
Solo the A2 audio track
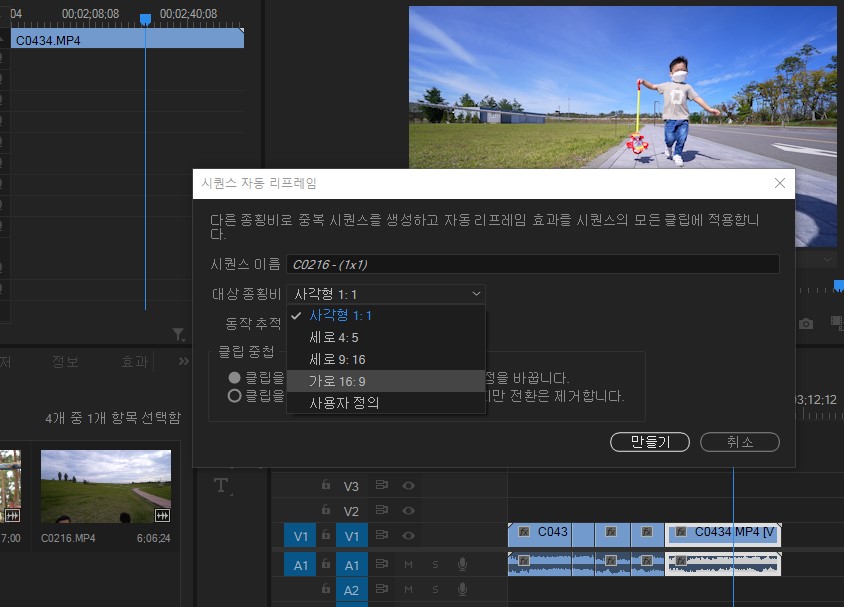435,590
